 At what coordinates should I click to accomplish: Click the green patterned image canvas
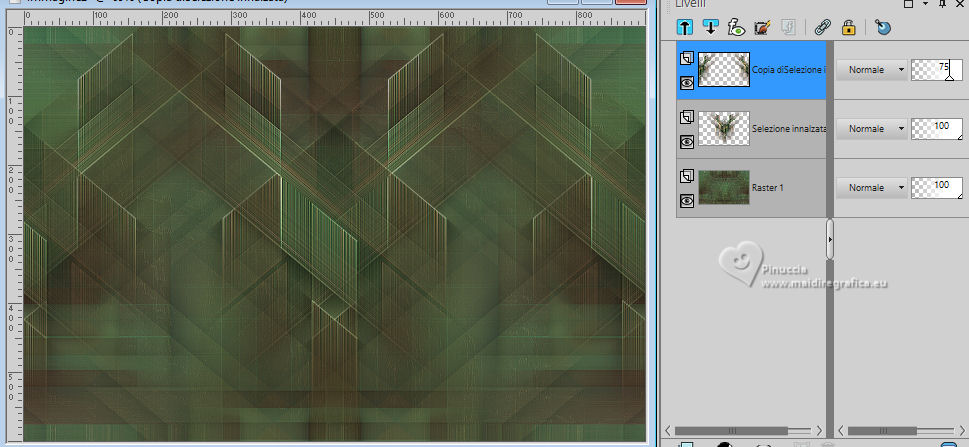pyautogui.click(x=334, y=233)
